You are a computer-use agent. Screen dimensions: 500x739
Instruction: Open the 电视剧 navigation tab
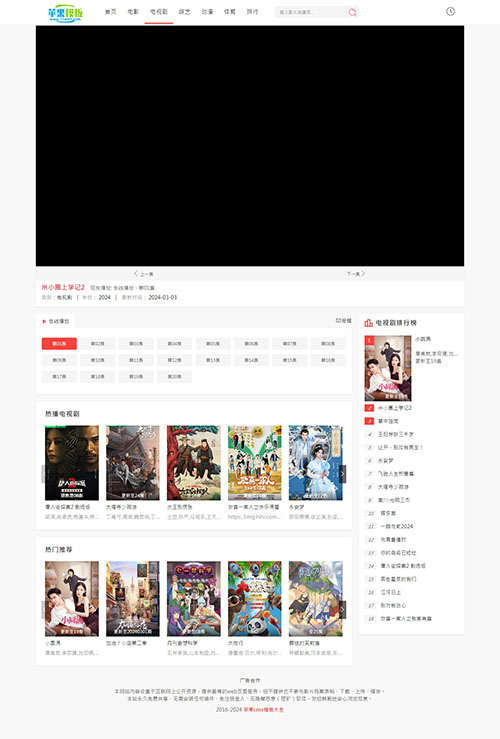[159, 12]
